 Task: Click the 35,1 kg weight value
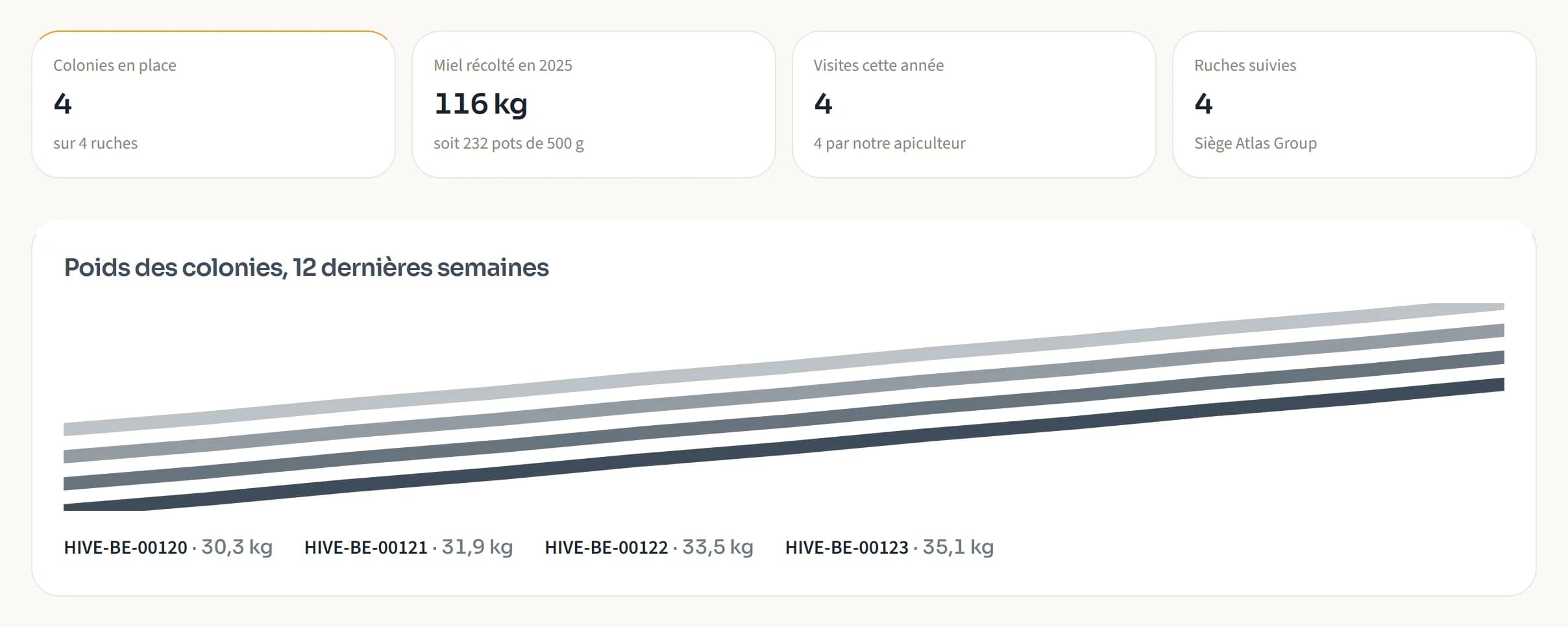[959, 547]
